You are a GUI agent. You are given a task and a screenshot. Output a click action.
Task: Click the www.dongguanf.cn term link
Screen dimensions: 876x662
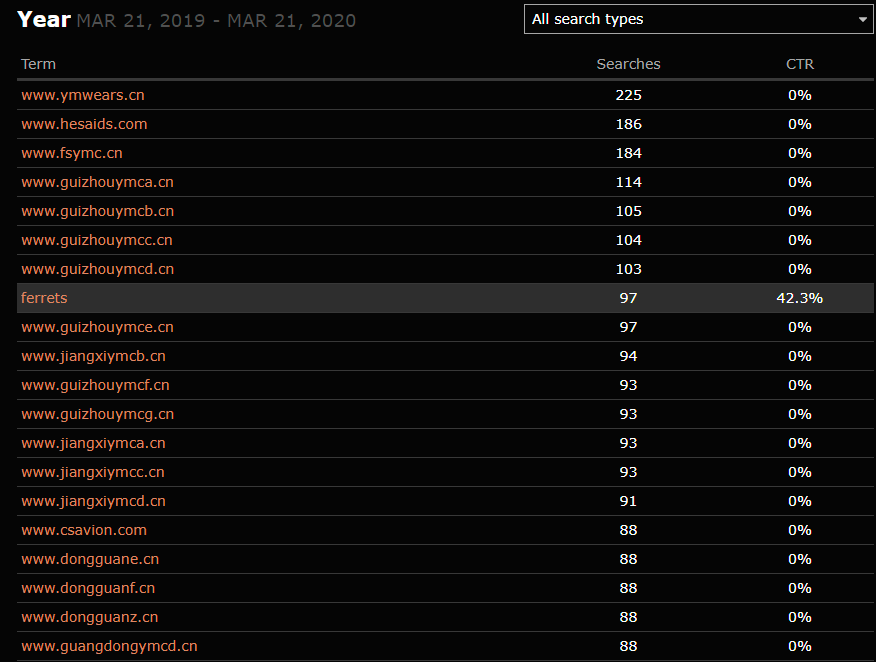(x=88, y=588)
